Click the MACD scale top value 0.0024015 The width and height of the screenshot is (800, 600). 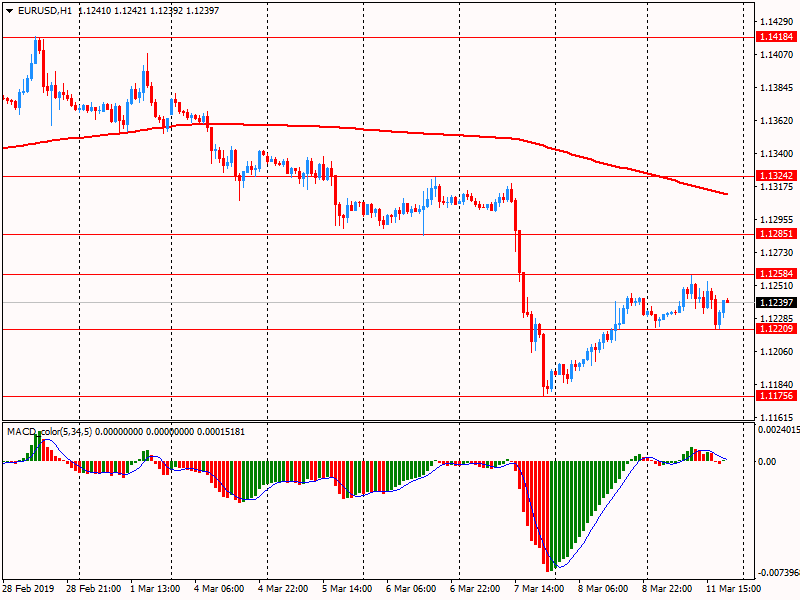click(x=779, y=430)
